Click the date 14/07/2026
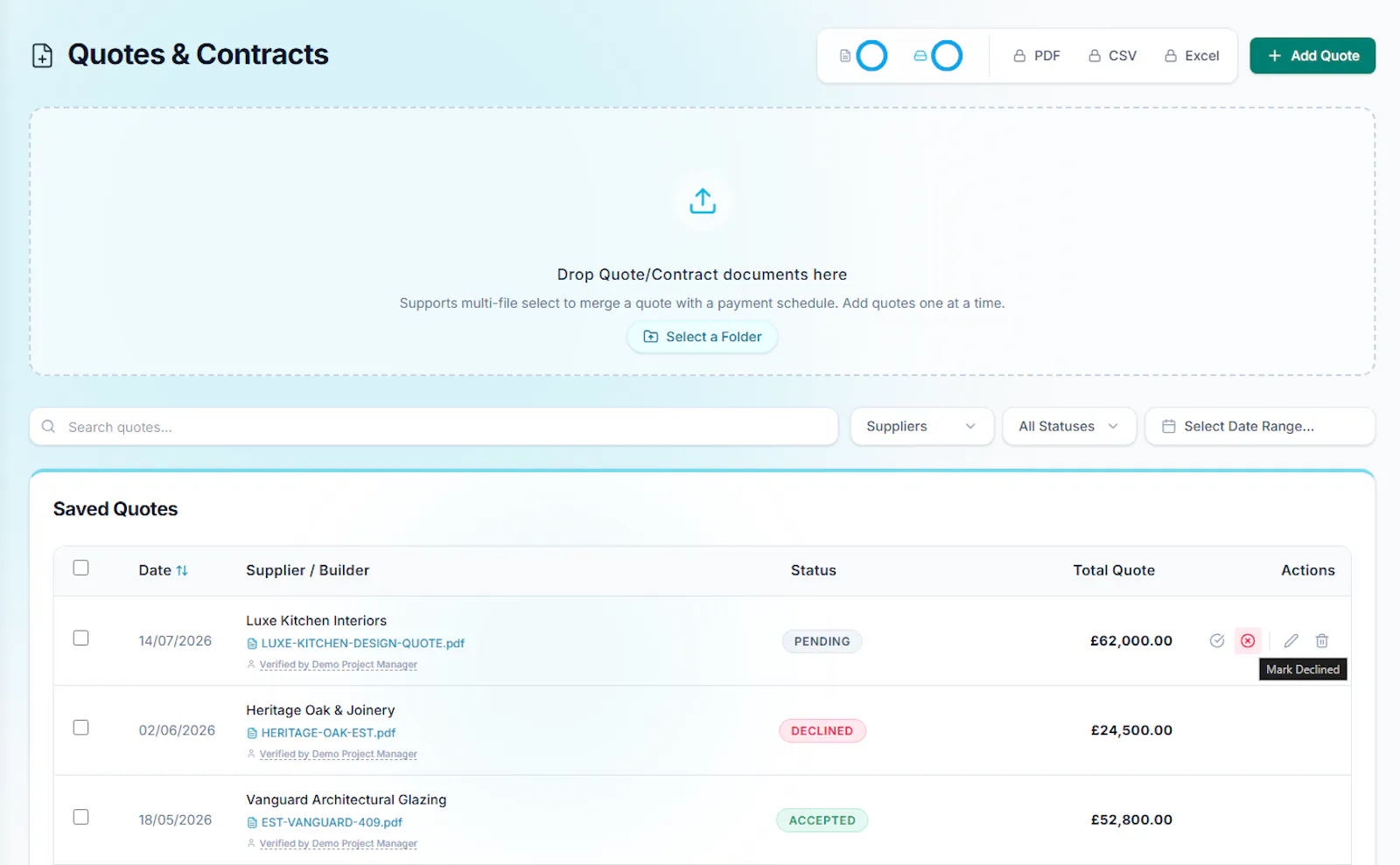Image resolution: width=1400 pixels, height=865 pixels. pyautogui.click(x=175, y=641)
